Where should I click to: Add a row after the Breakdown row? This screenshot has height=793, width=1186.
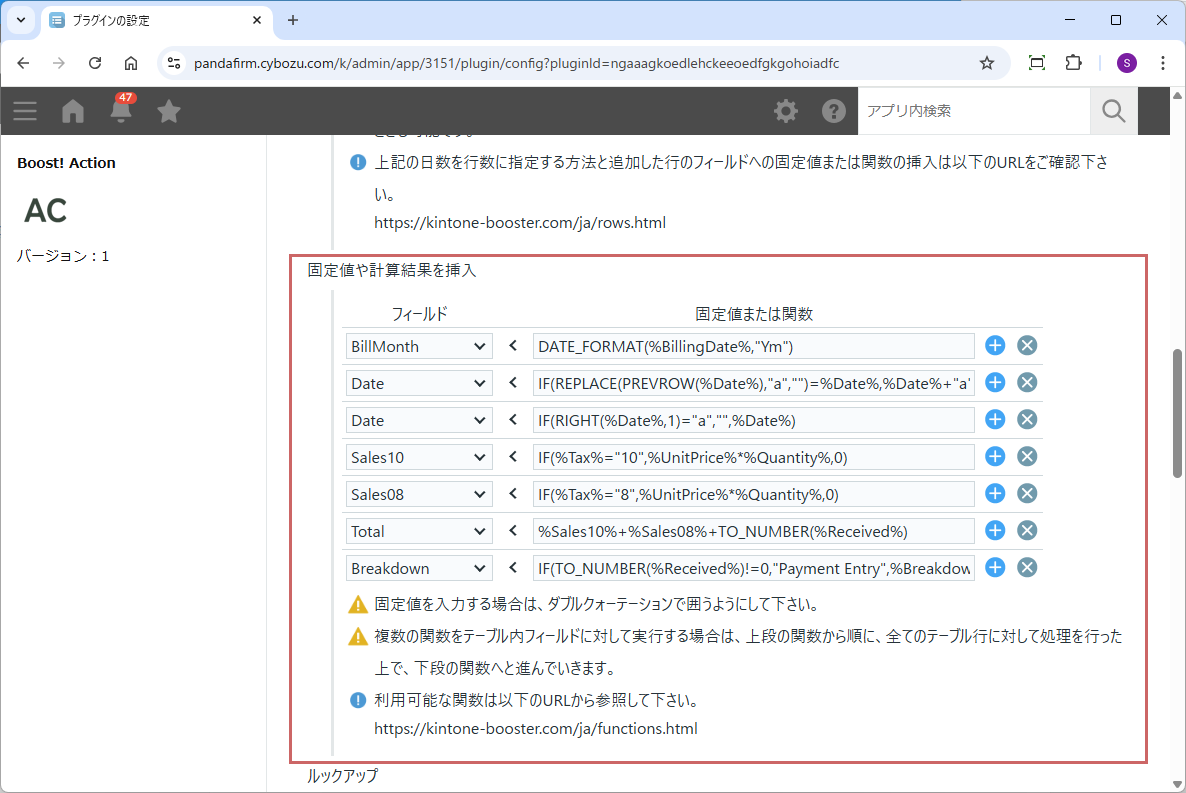pyautogui.click(x=995, y=568)
